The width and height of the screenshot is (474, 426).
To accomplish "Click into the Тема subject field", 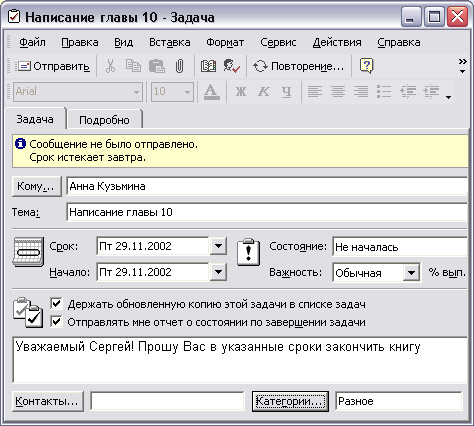I will click(x=267, y=212).
